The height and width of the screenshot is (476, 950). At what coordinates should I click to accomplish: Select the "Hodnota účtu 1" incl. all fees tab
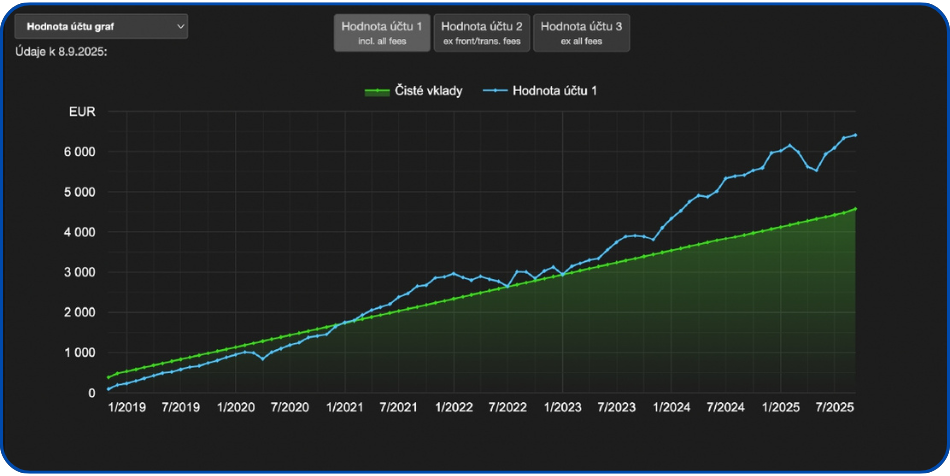[381, 33]
